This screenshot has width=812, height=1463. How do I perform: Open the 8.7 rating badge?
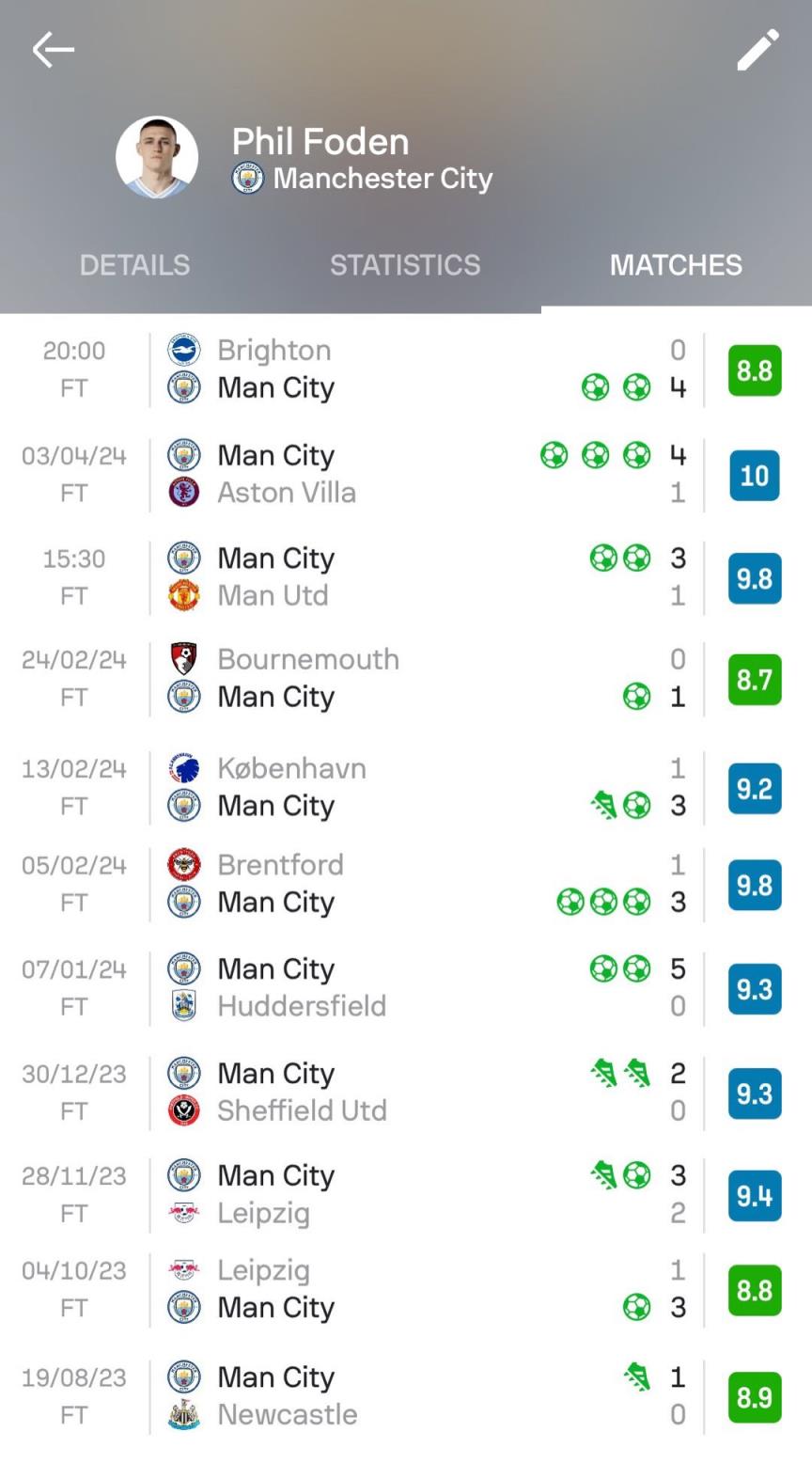(x=755, y=679)
